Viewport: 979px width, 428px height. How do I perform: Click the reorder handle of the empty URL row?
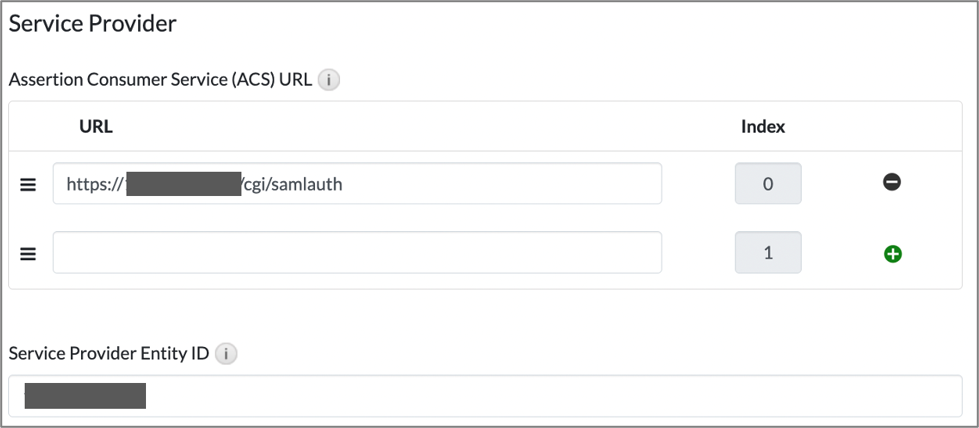point(28,254)
